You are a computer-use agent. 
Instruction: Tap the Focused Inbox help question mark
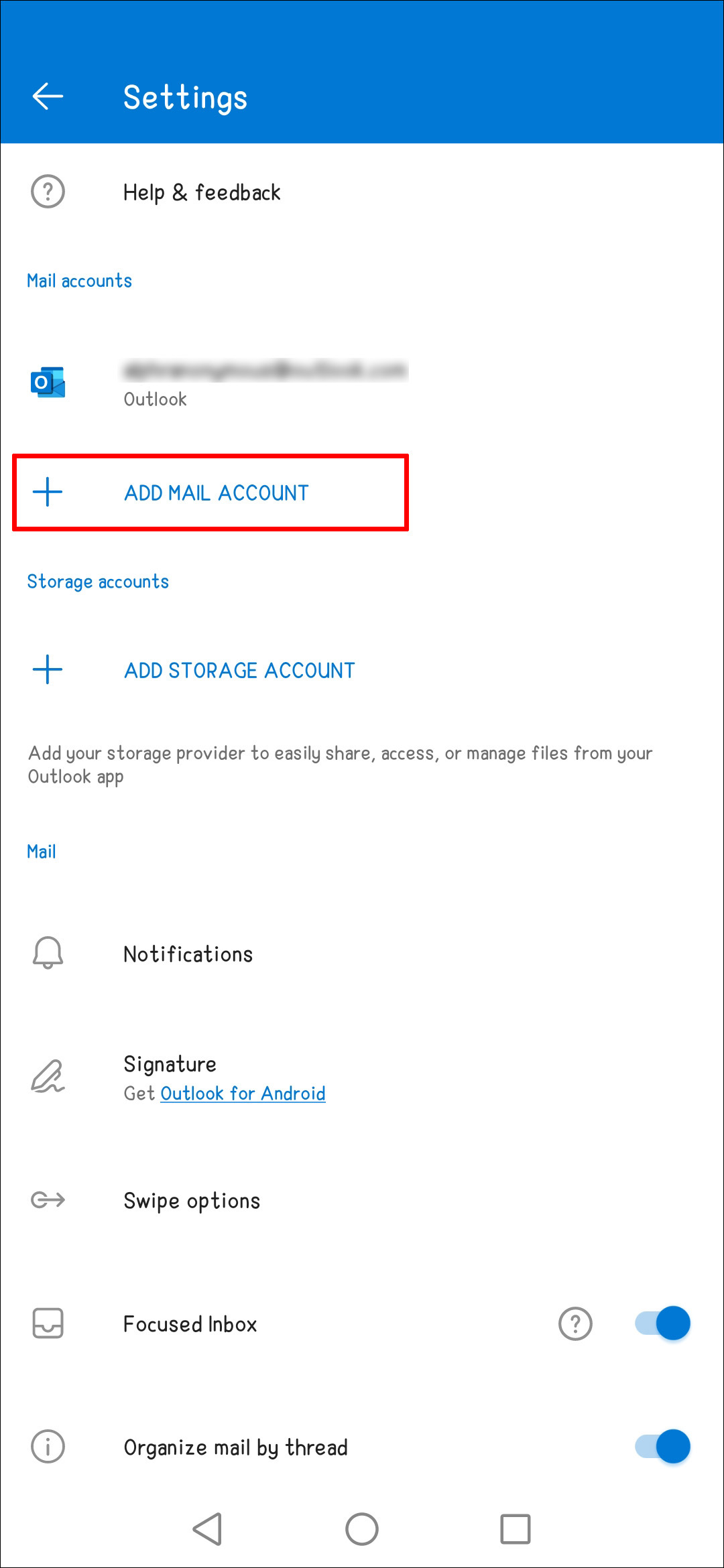coord(575,1324)
